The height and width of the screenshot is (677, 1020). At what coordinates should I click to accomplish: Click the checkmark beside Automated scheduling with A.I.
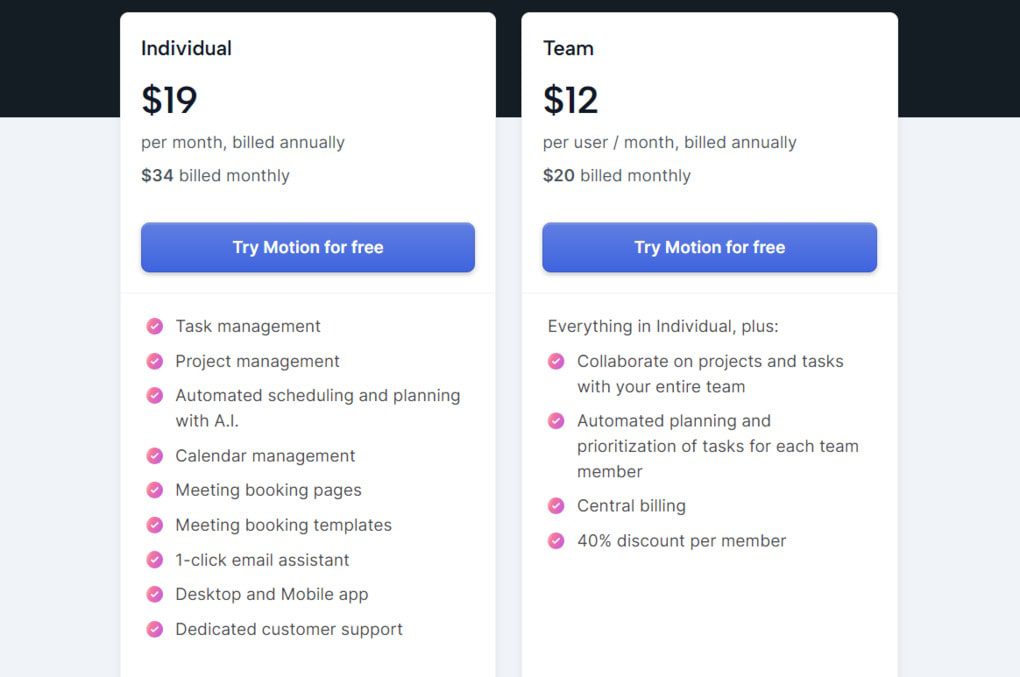(x=155, y=396)
